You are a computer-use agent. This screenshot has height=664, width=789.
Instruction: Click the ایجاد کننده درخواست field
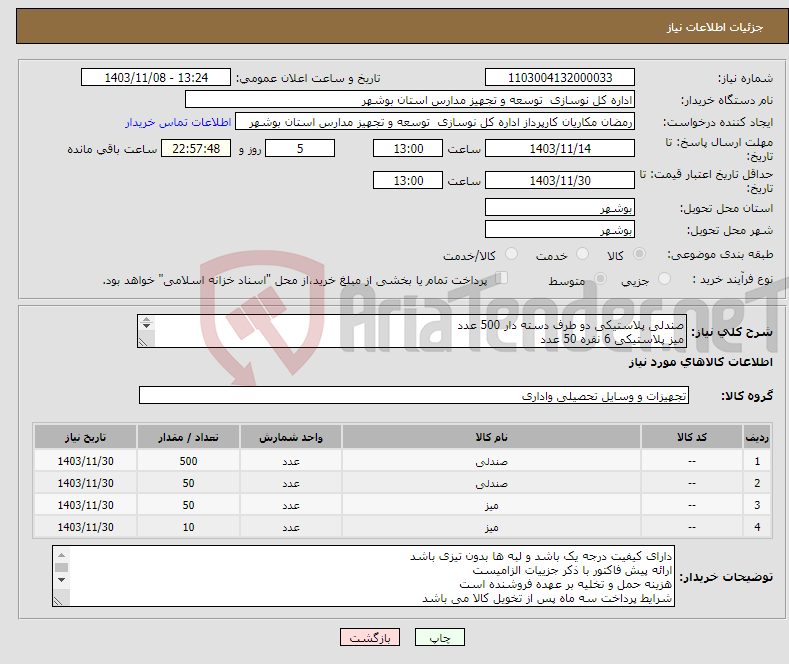click(435, 122)
